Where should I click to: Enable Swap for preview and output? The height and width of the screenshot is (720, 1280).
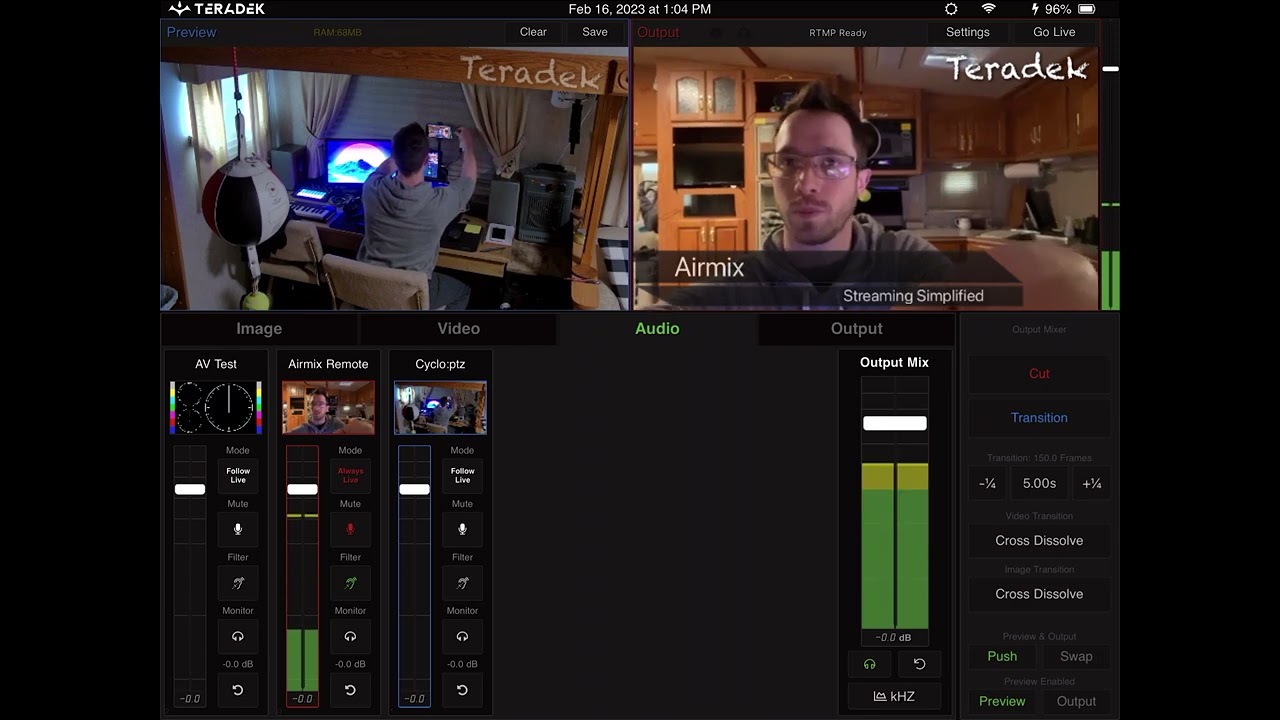point(1076,656)
